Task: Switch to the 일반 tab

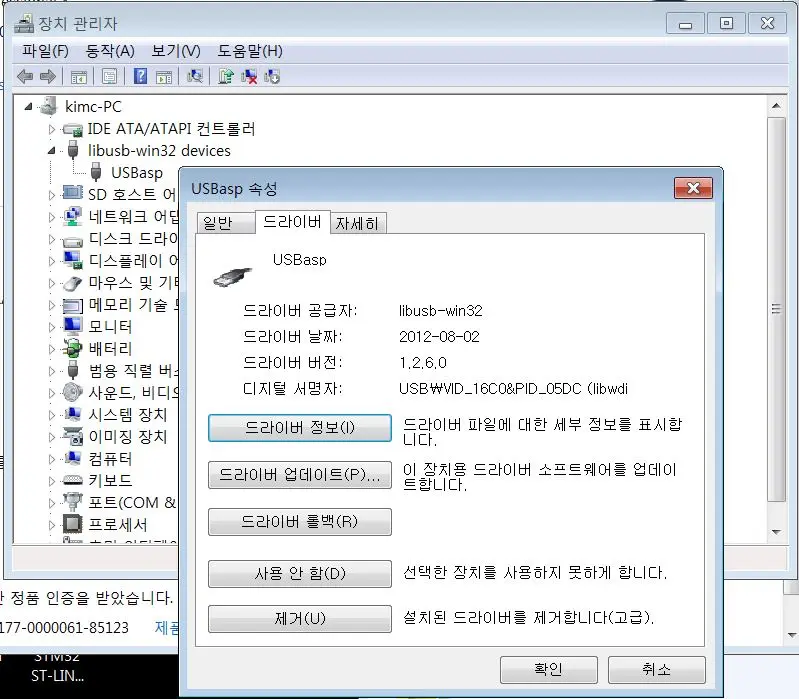Action: pyautogui.click(x=225, y=223)
